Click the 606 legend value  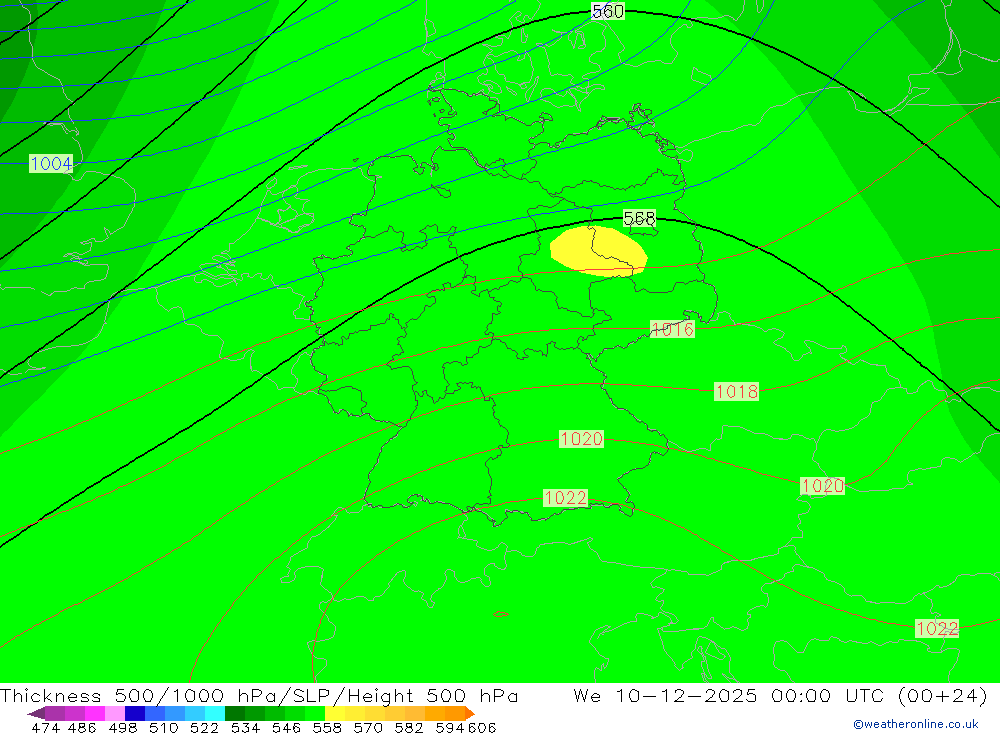(482, 727)
